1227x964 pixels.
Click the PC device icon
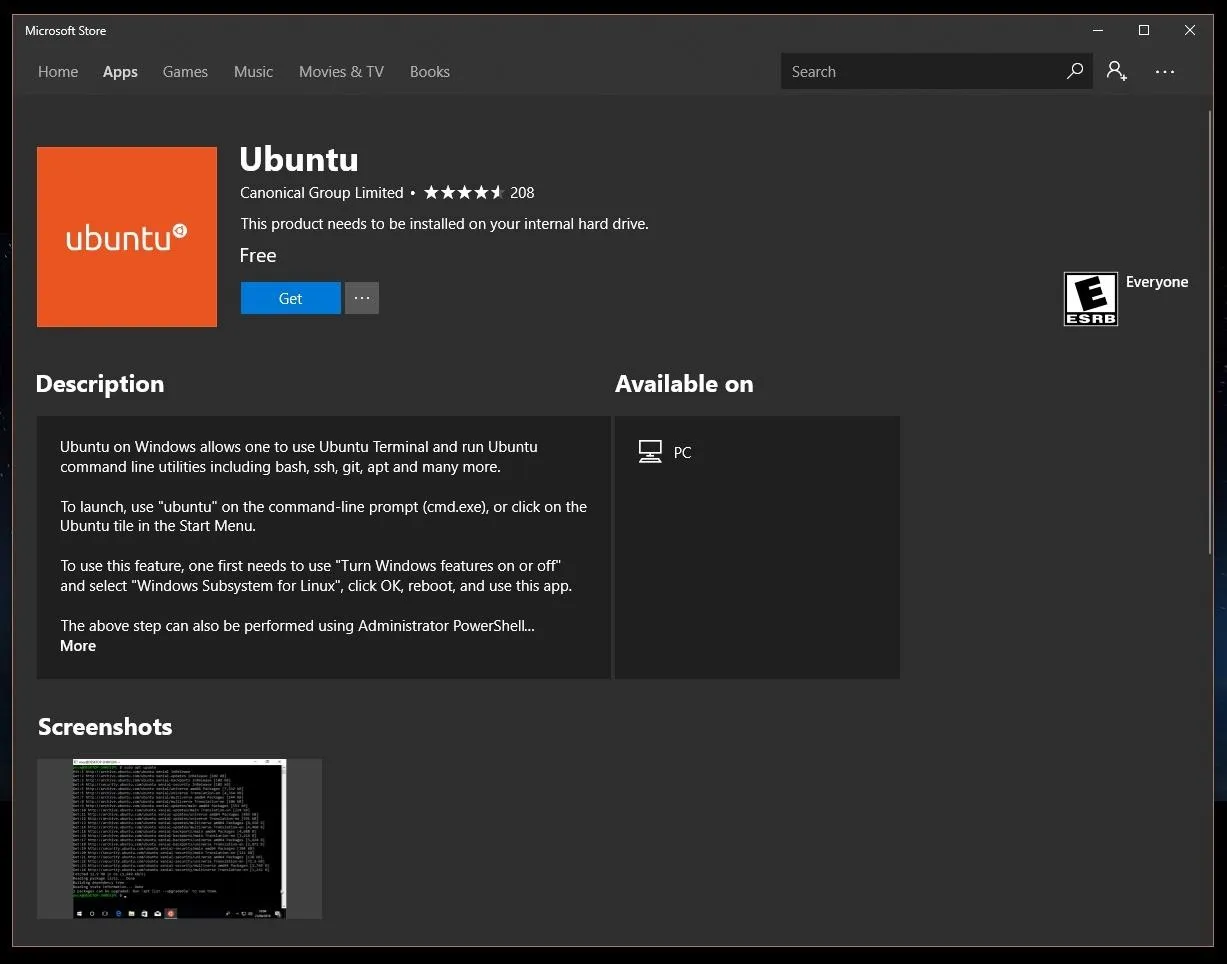point(650,452)
